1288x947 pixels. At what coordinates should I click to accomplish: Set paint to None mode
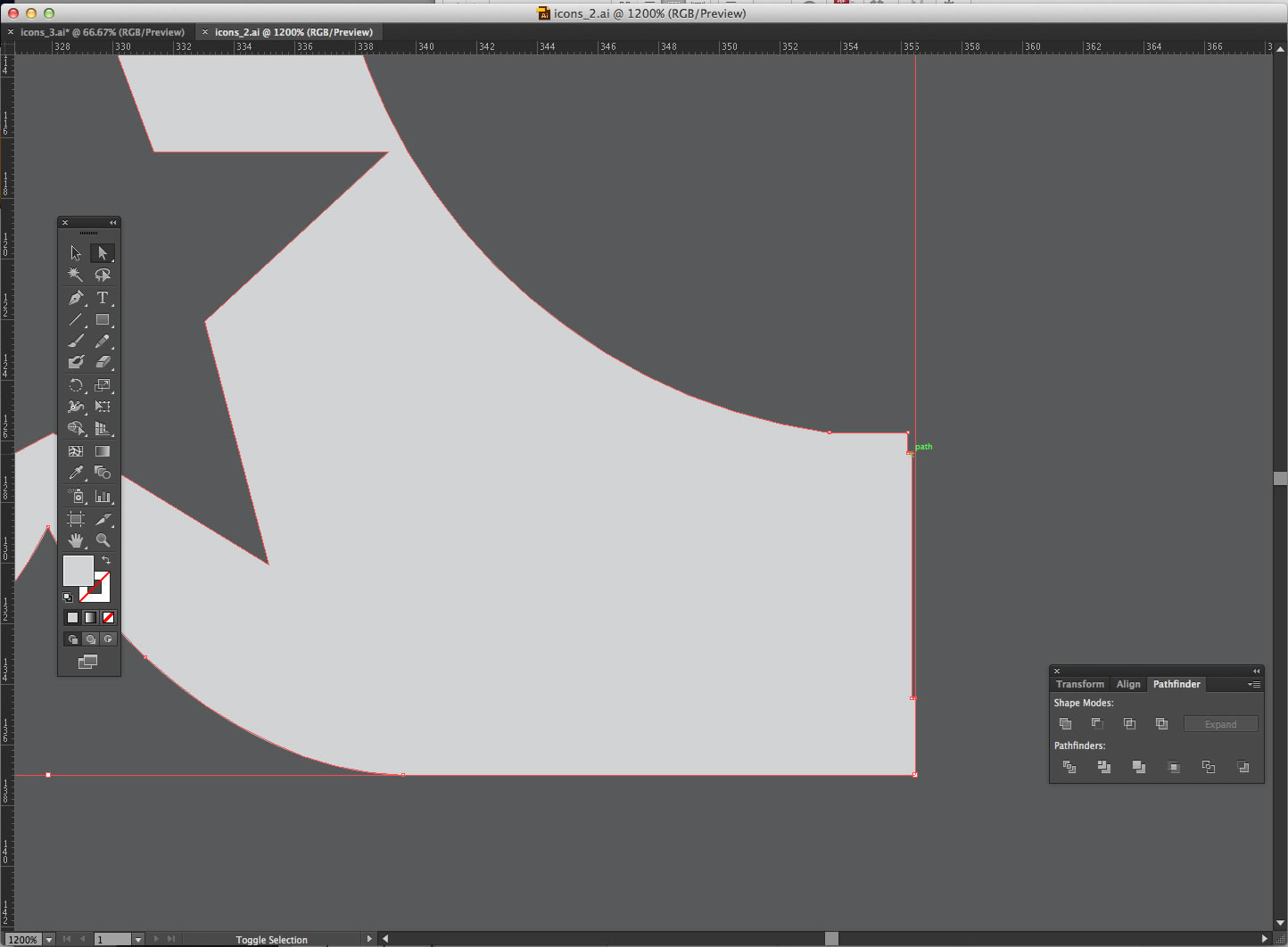(x=108, y=617)
